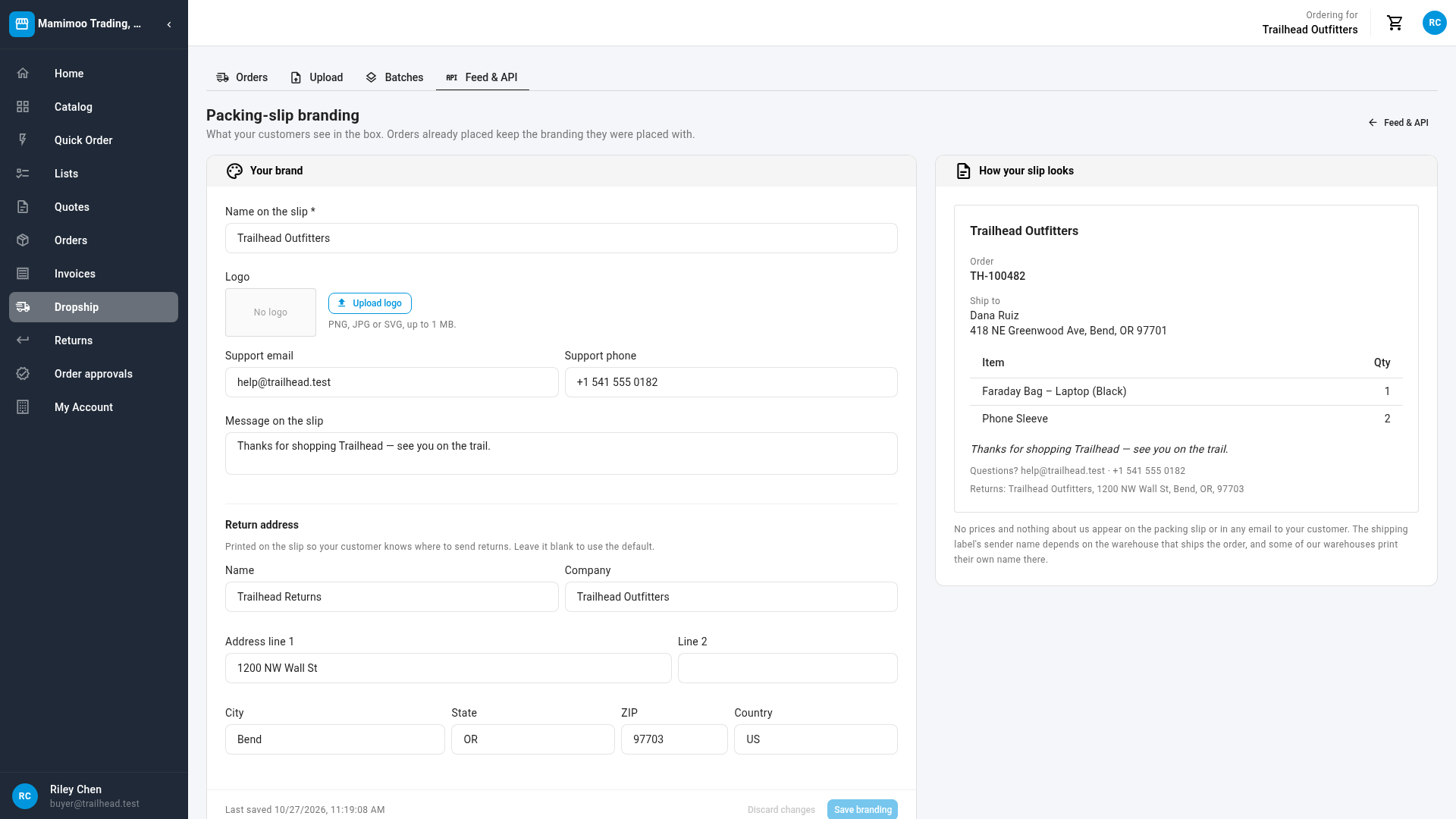Viewport: 1456px width, 819px height.
Task: Focus the City field containing Bend
Action: [335, 739]
